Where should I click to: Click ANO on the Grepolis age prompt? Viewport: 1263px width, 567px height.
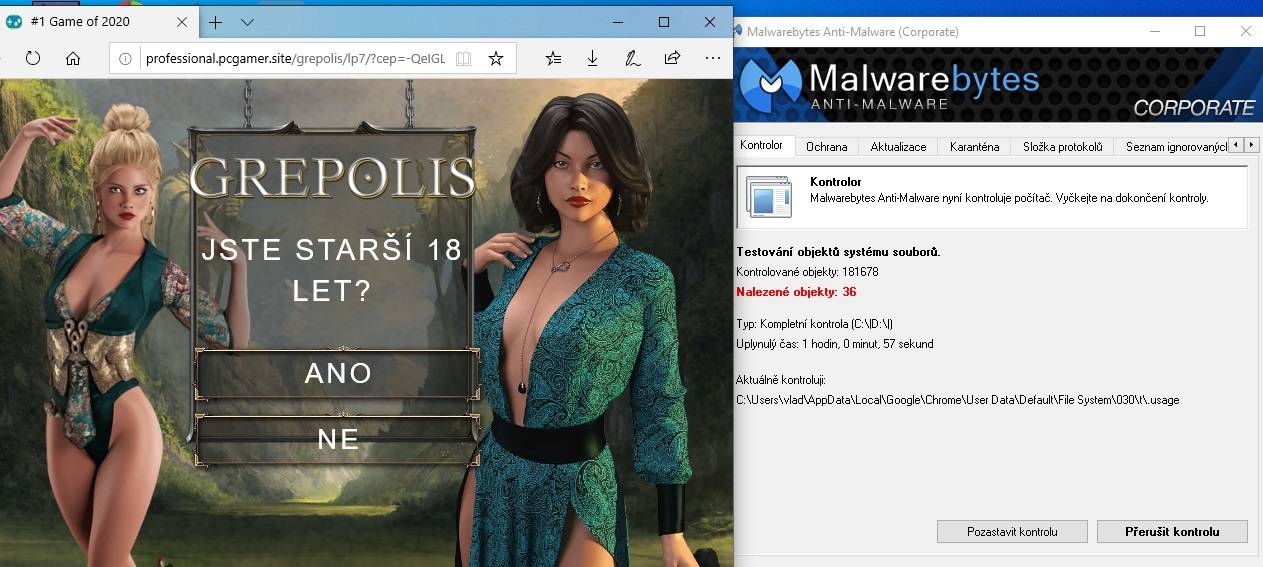(338, 374)
